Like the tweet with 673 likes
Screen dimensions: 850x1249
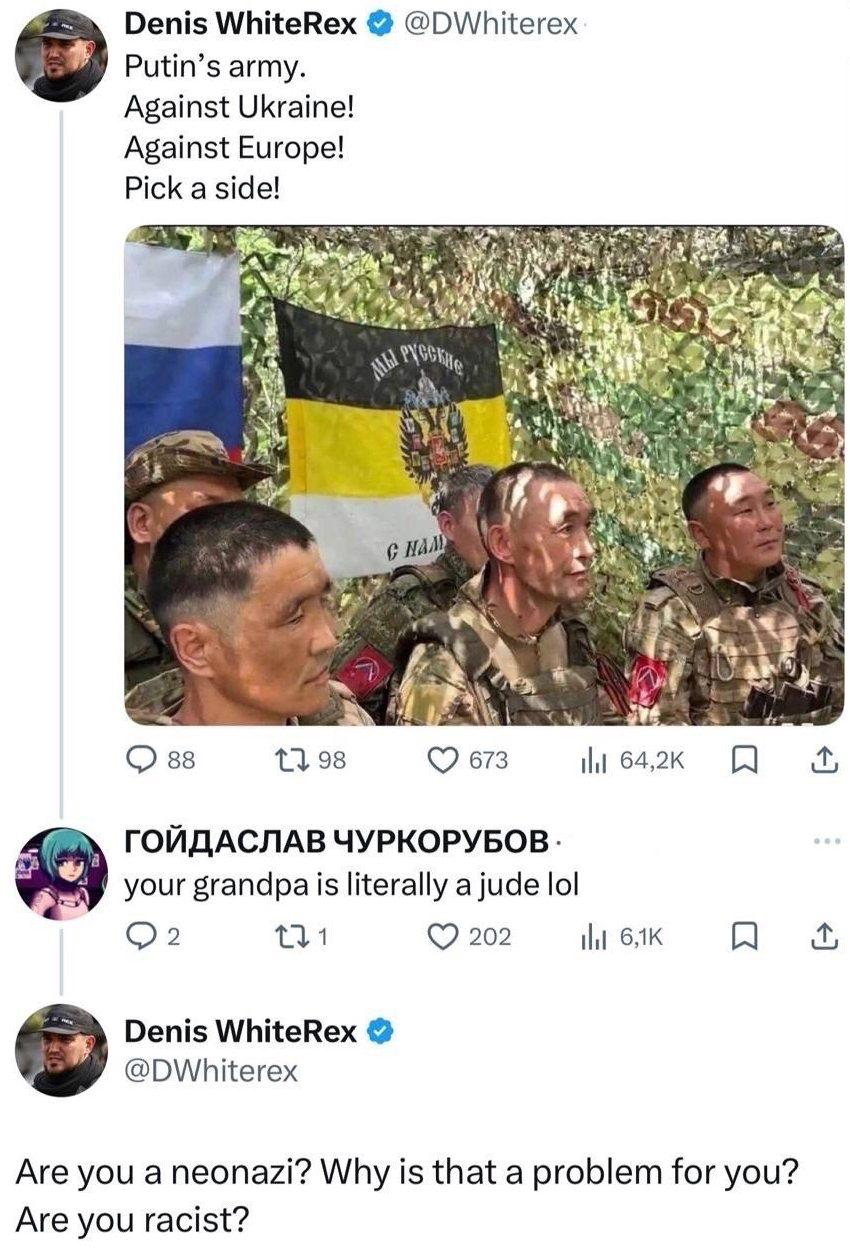tap(468, 761)
